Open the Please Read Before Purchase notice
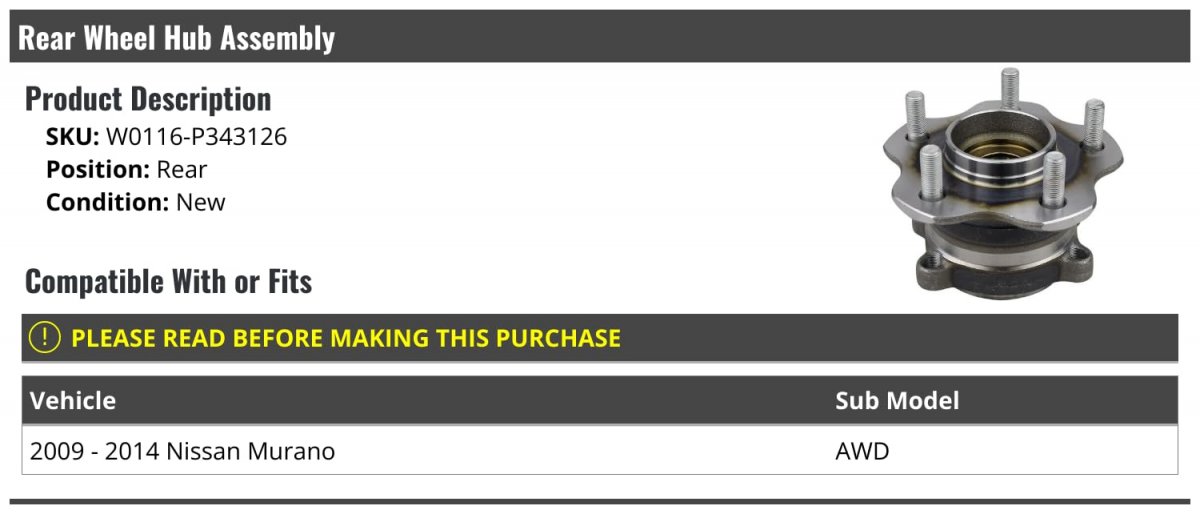The height and width of the screenshot is (514, 1200). coord(346,338)
